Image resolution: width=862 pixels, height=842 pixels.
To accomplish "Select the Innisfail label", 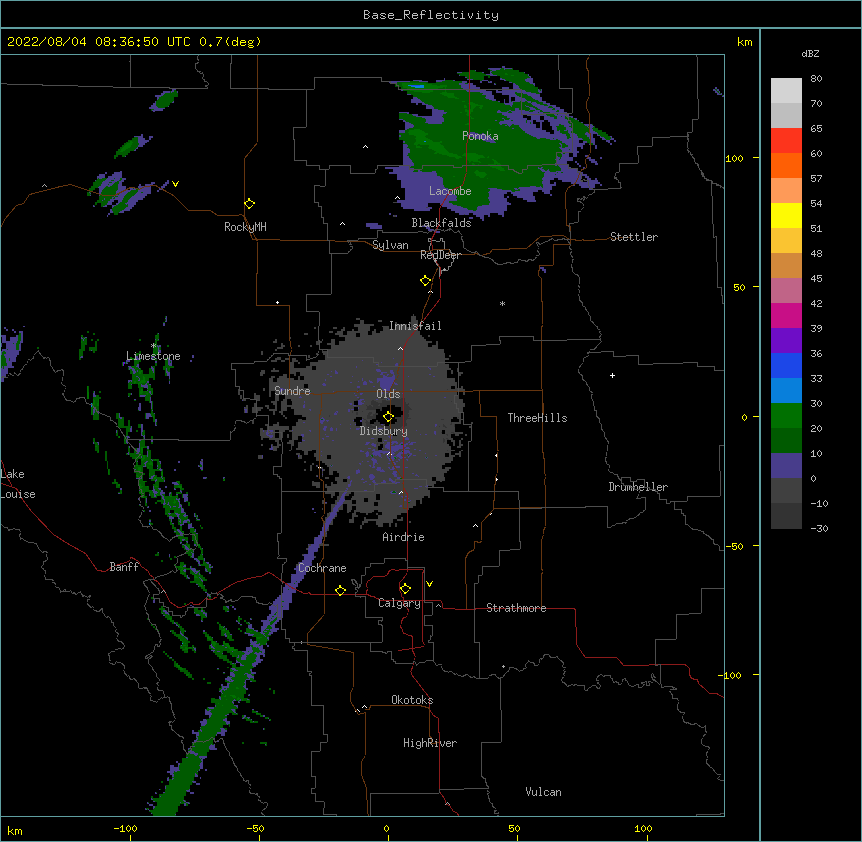I will pyautogui.click(x=415, y=326).
